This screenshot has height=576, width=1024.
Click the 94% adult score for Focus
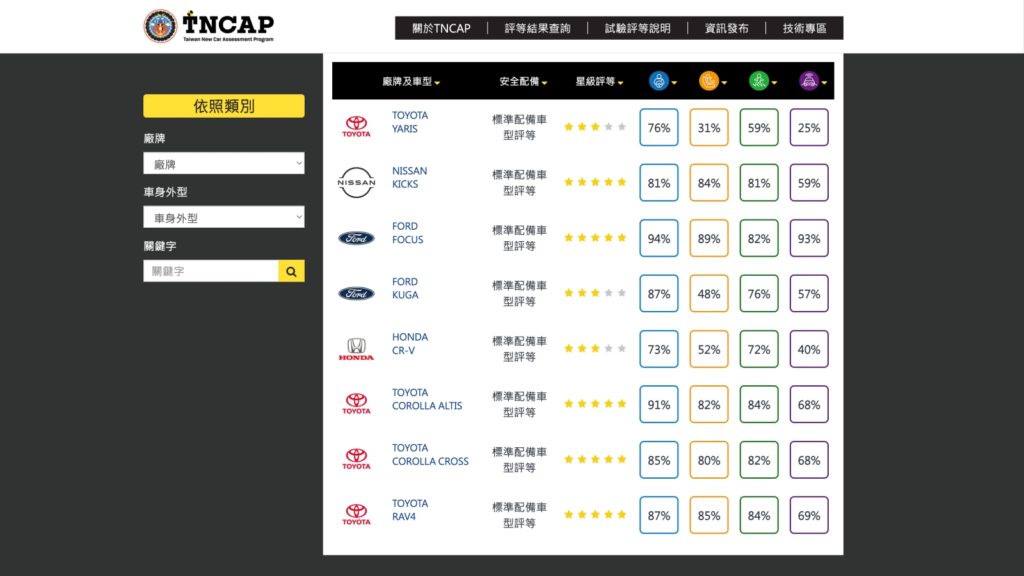pyautogui.click(x=659, y=238)
